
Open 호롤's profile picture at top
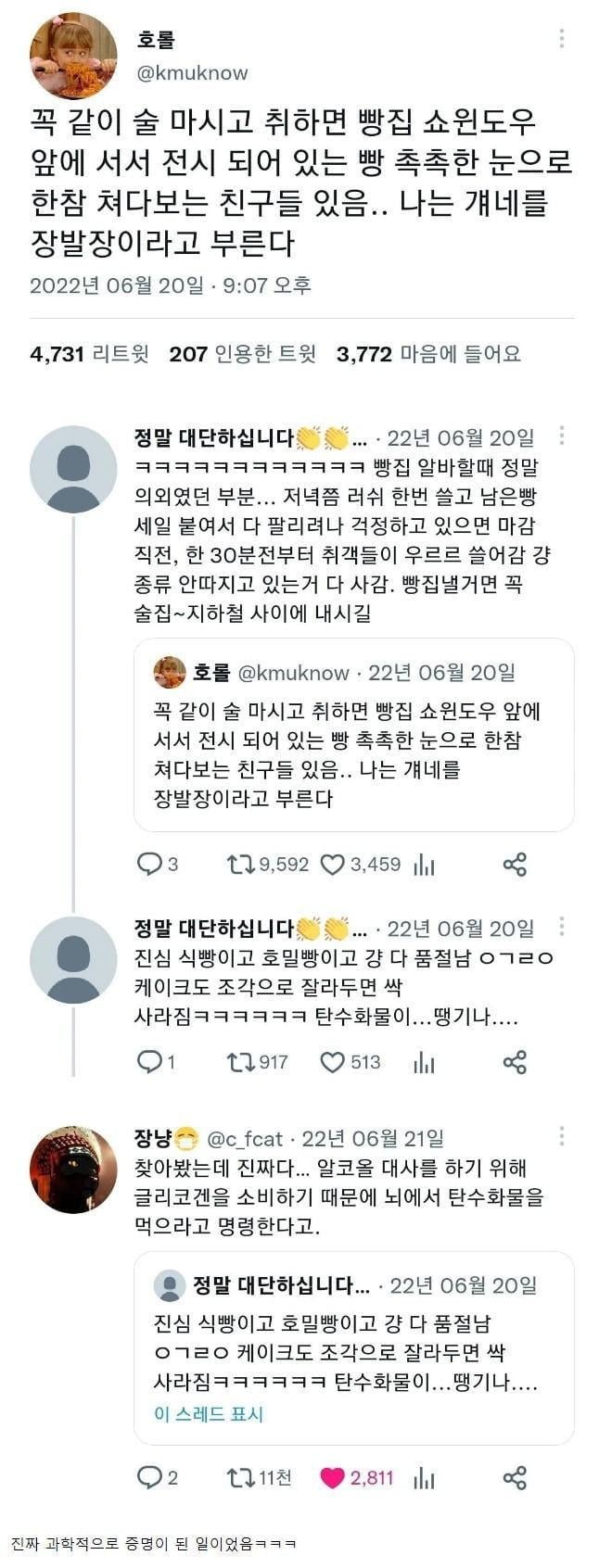pyautogui.click(x=73, y=55)
